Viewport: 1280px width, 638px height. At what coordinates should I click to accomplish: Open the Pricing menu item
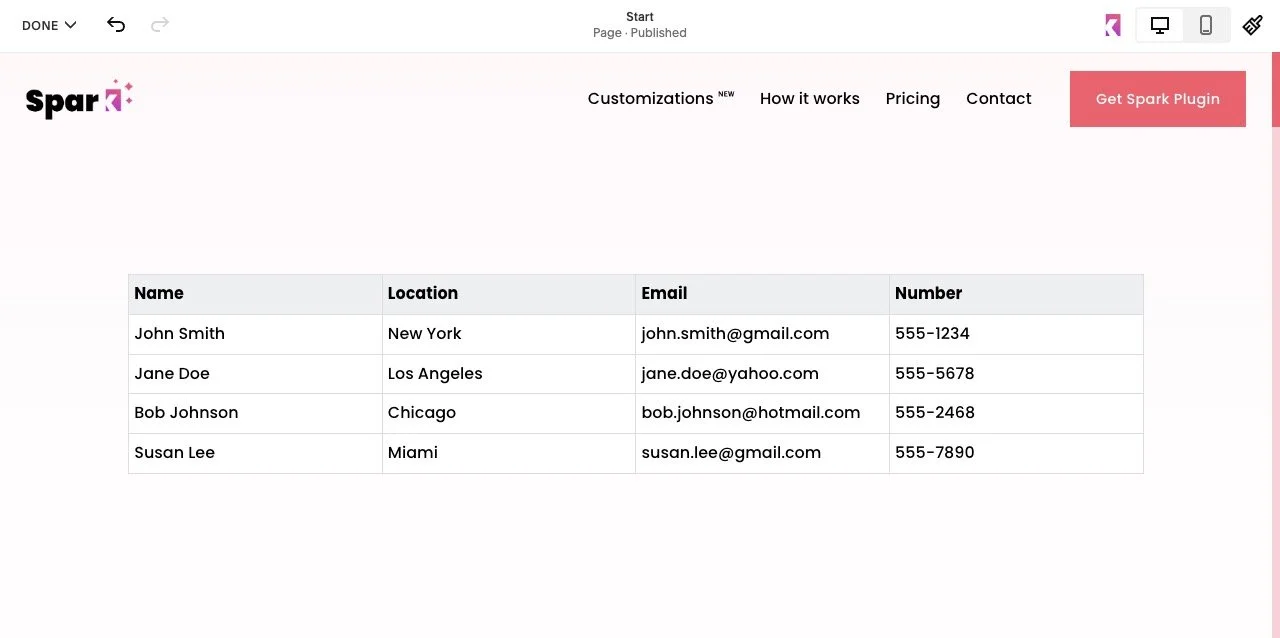[x=912, y=98]
